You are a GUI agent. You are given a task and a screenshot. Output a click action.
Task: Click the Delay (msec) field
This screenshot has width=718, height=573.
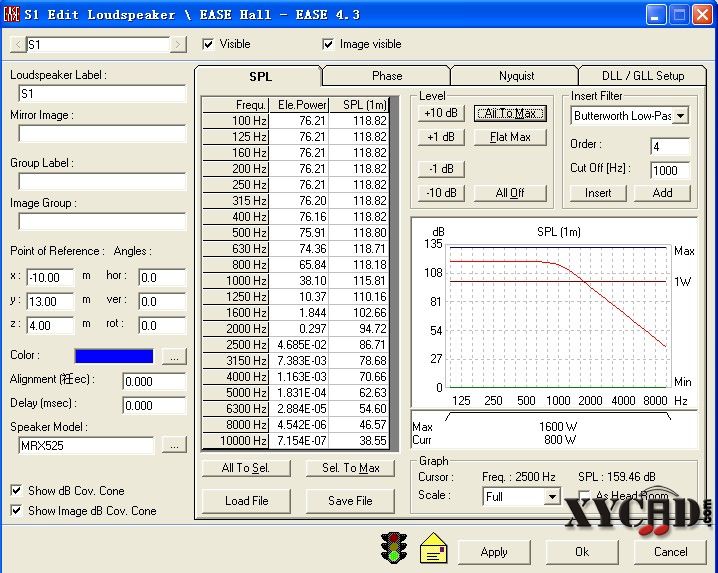(x=154, y=405)
